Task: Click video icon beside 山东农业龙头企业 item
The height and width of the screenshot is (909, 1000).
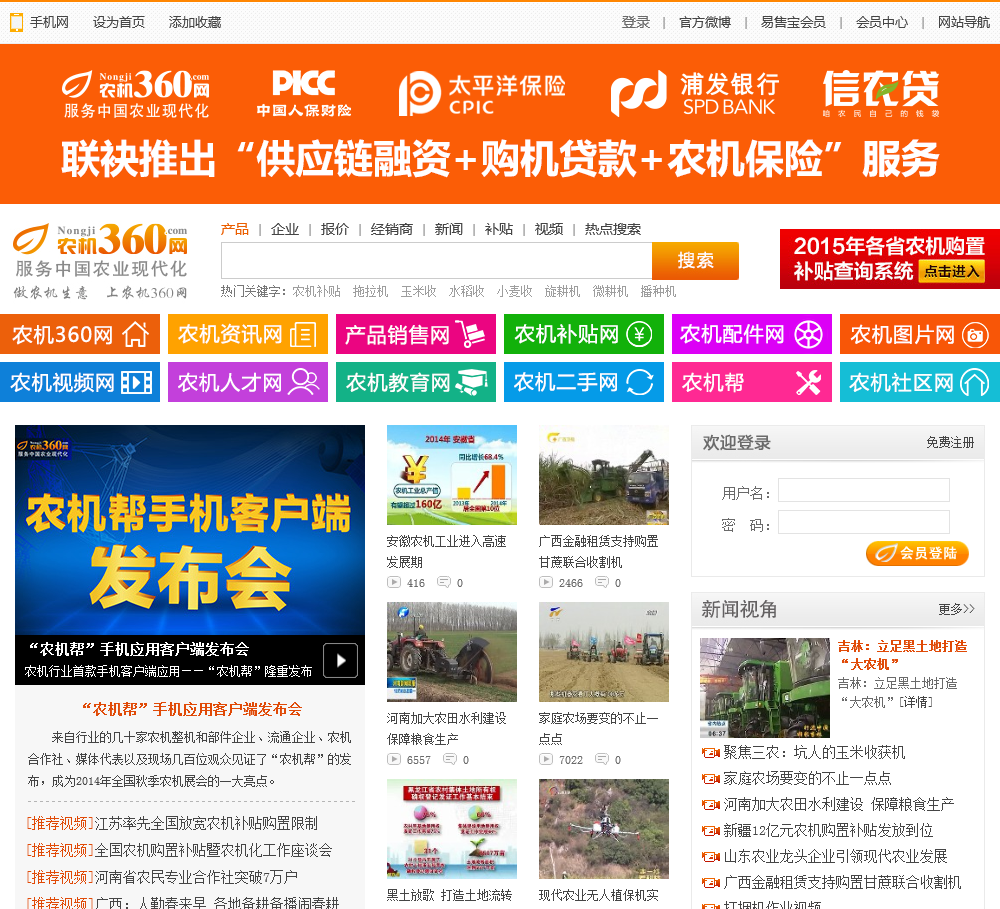Action: coord(710,857)
